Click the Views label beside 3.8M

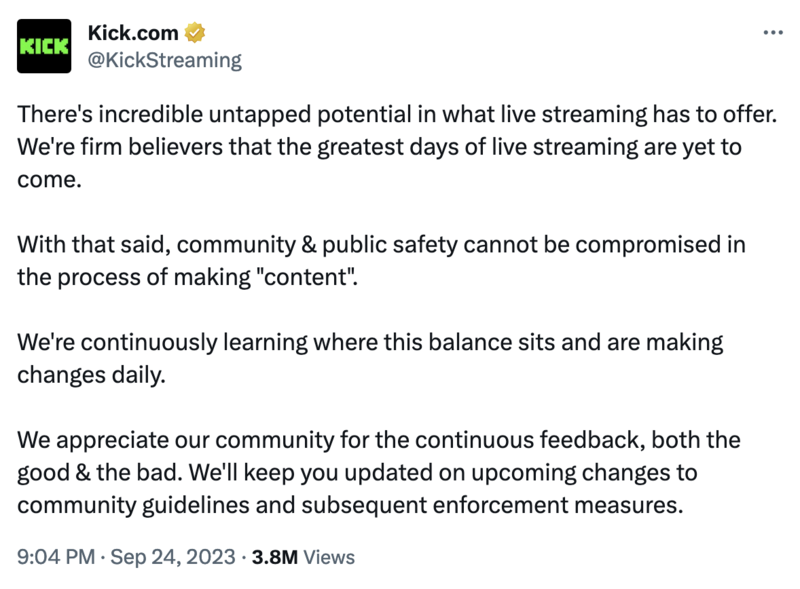[329, 557]
